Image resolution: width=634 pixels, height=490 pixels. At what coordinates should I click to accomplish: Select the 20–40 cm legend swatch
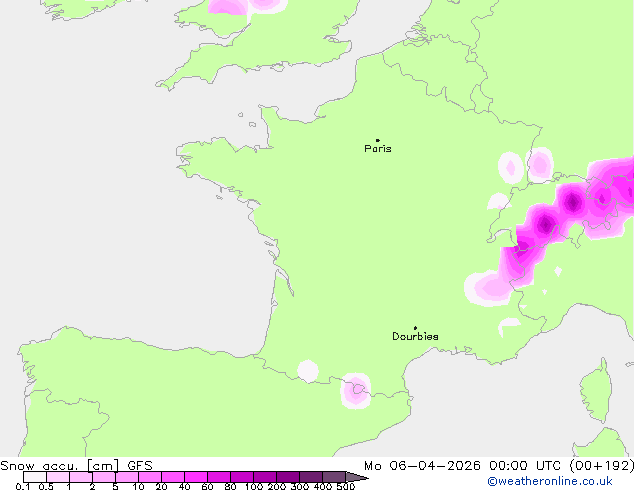click(173, 477)
